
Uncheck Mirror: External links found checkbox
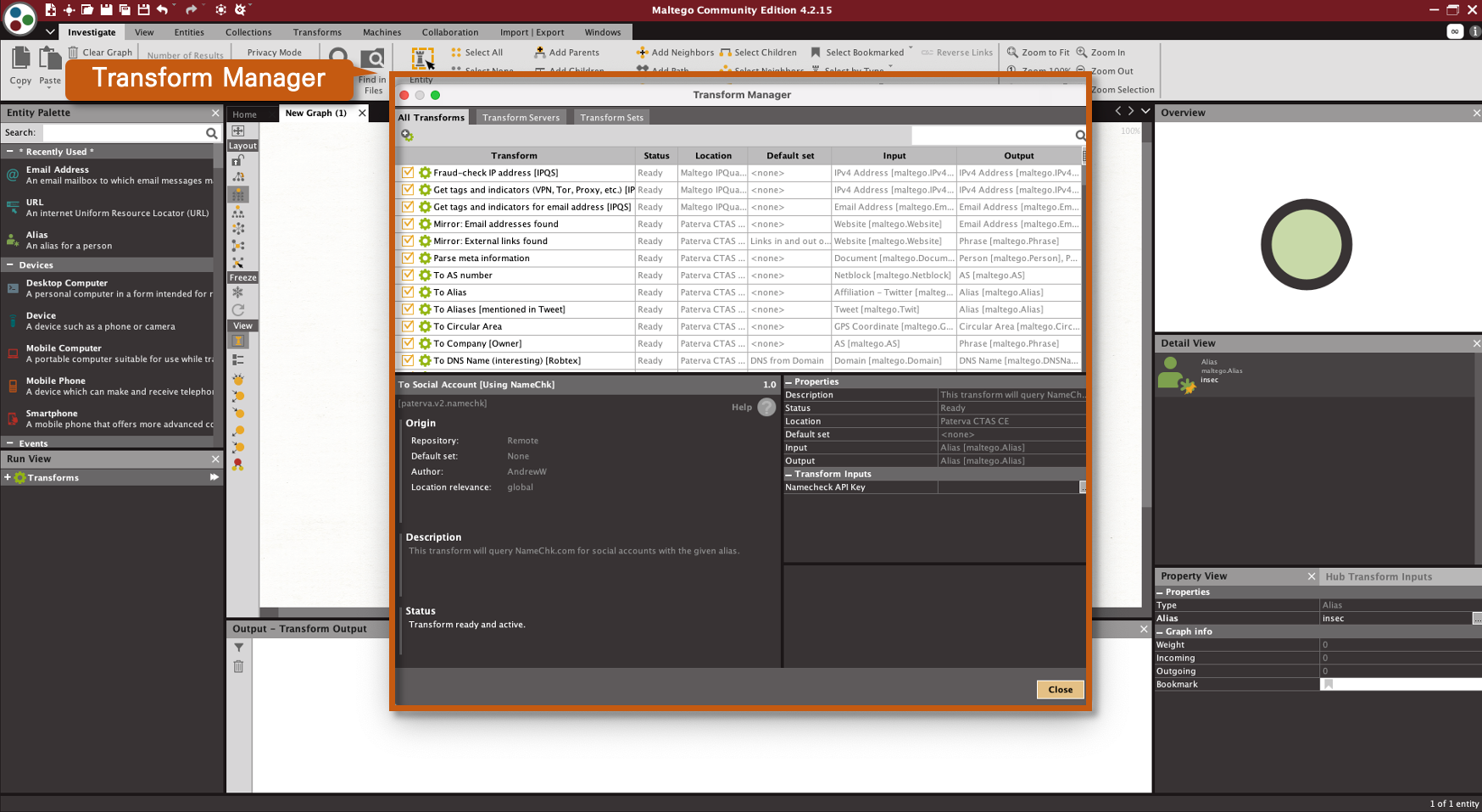point(408,241)
